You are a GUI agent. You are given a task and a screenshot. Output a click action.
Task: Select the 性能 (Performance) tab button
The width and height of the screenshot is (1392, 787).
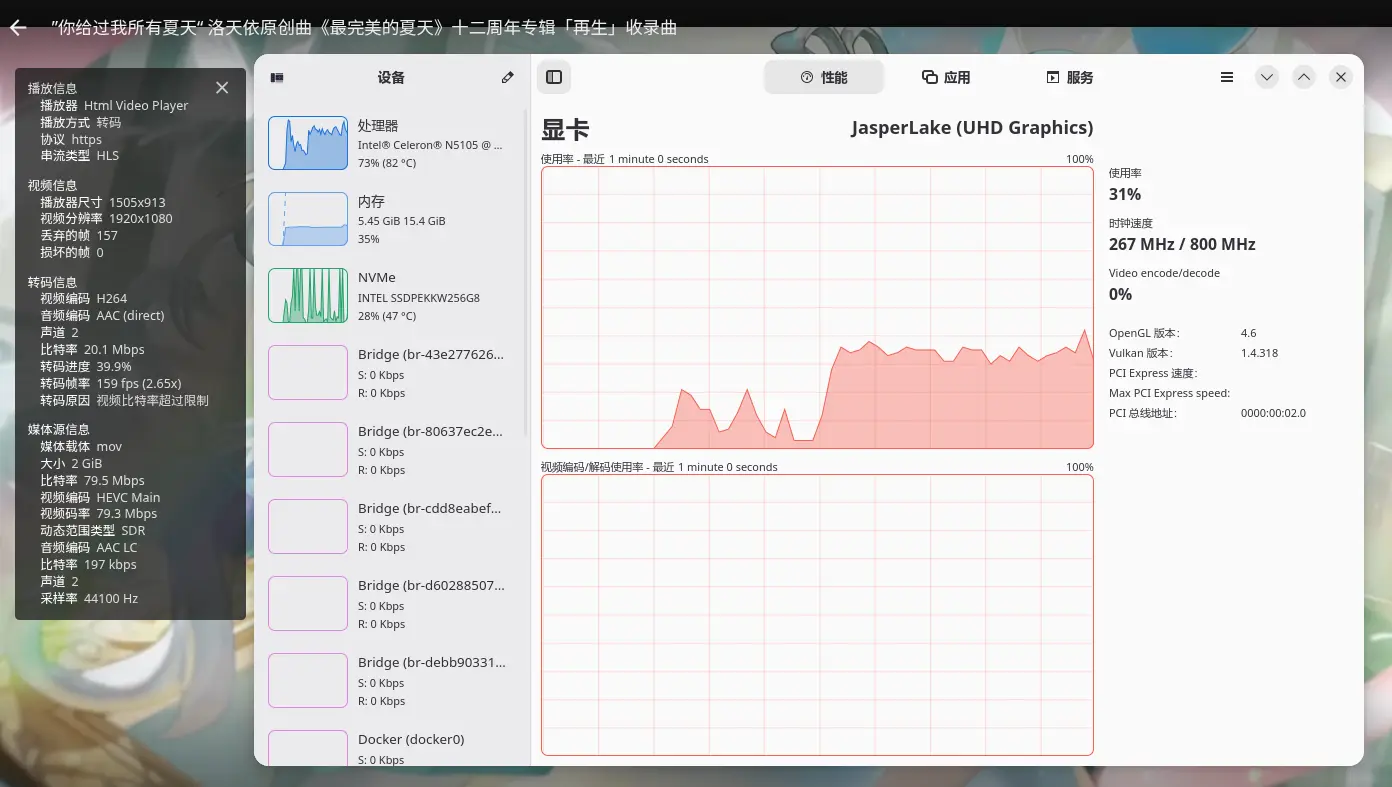(x=824, y=76)
